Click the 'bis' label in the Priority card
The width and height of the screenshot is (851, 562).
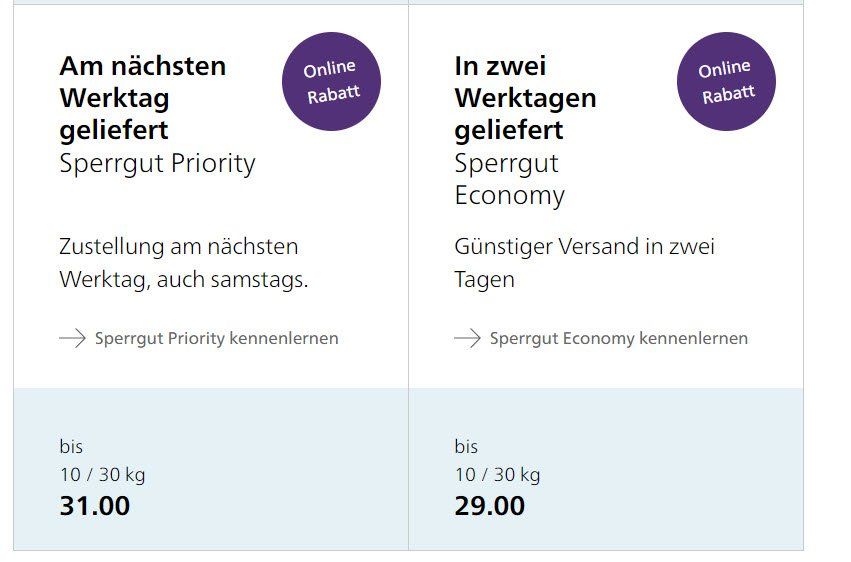pos(71,447)
